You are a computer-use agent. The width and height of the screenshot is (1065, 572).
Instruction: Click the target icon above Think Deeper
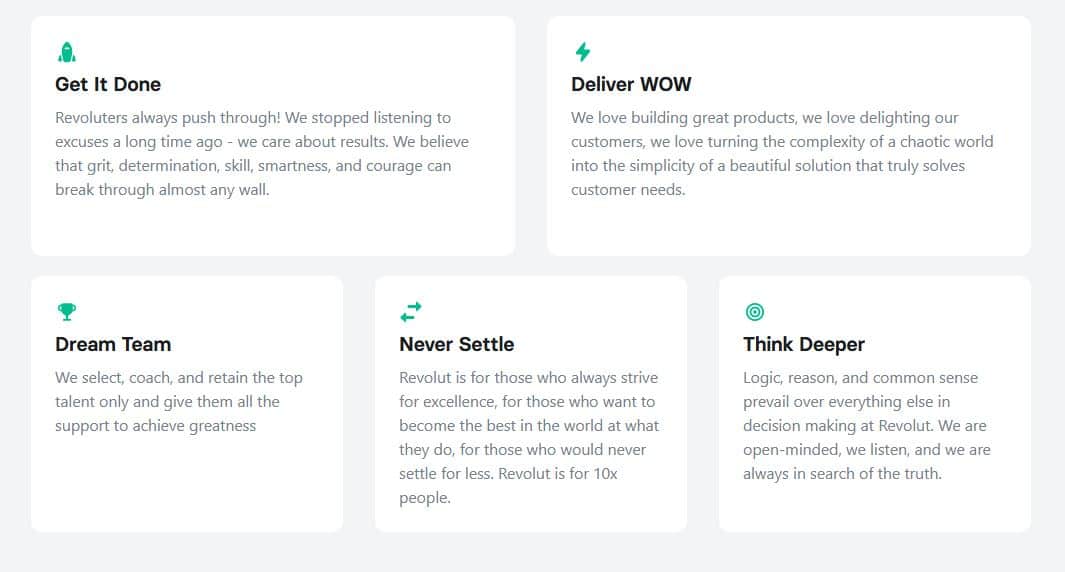(755, 312)
